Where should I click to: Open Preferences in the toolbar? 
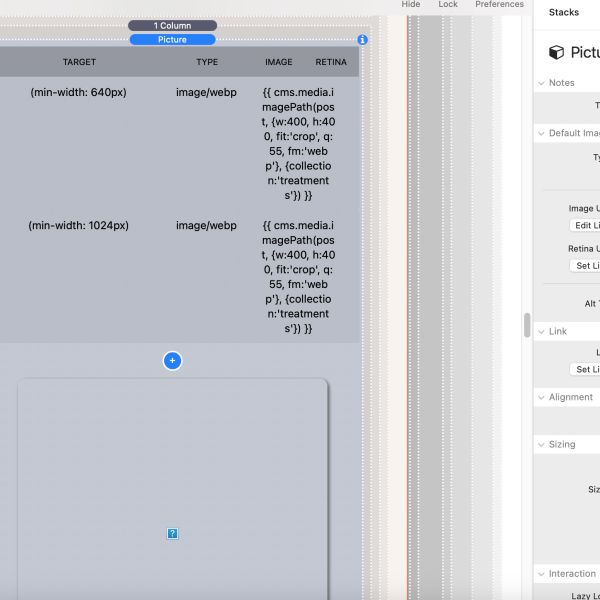point(499,4)
